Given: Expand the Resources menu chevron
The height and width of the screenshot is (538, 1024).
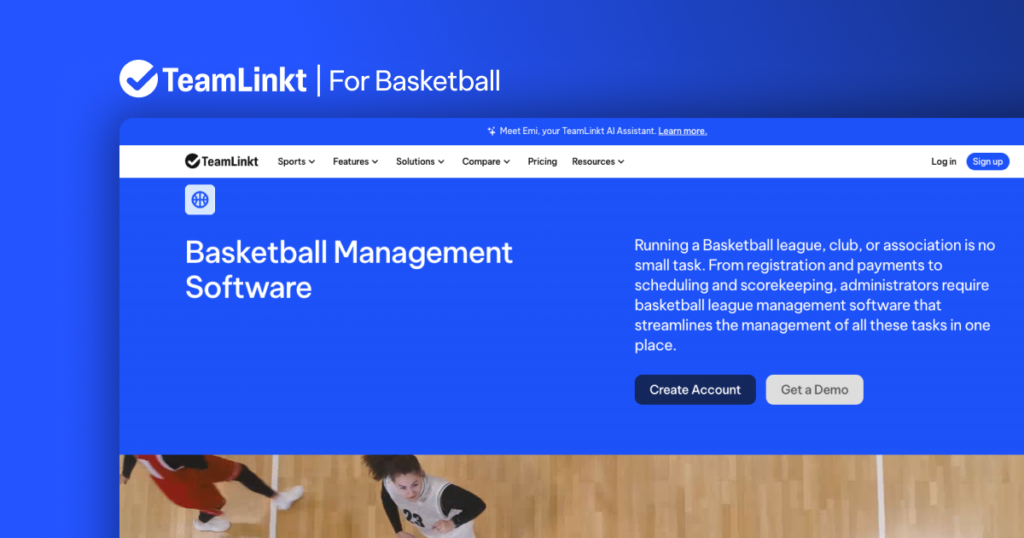Looking at the screenshot, I should 621,162.
